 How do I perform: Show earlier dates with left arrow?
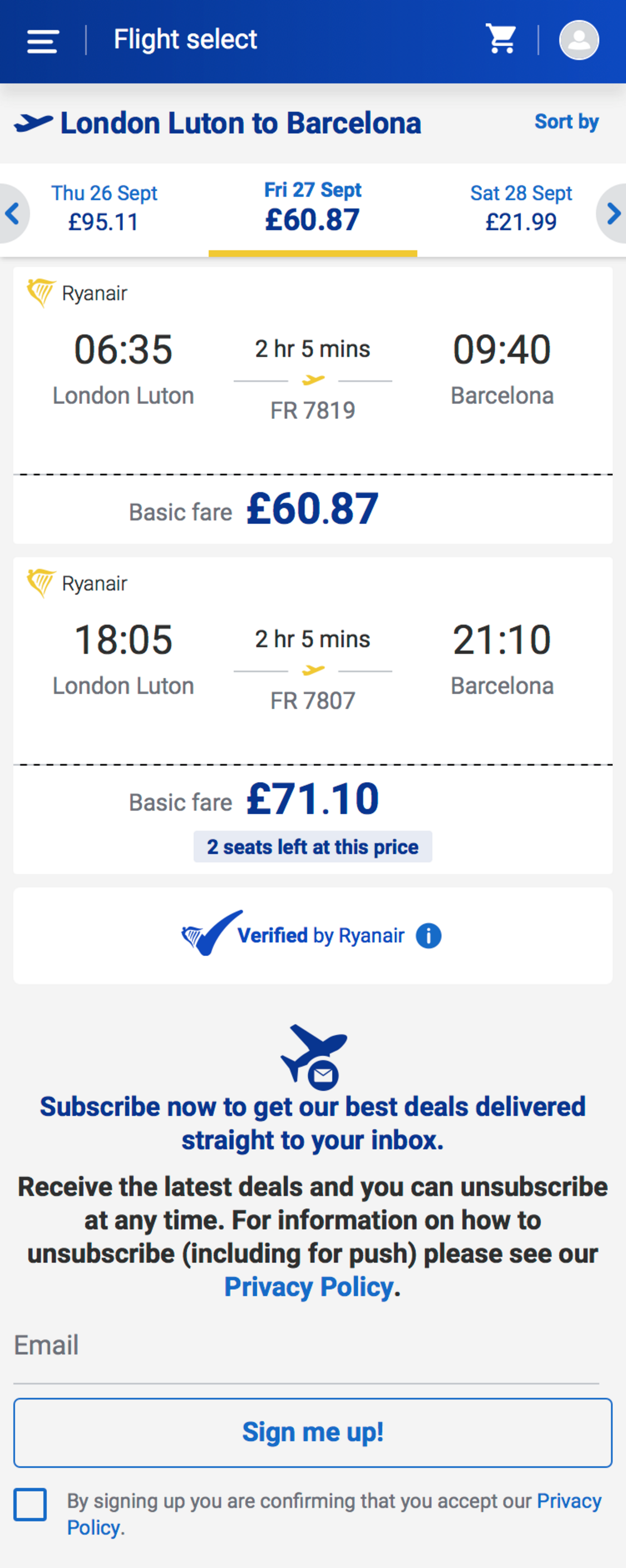pos(12,214)
